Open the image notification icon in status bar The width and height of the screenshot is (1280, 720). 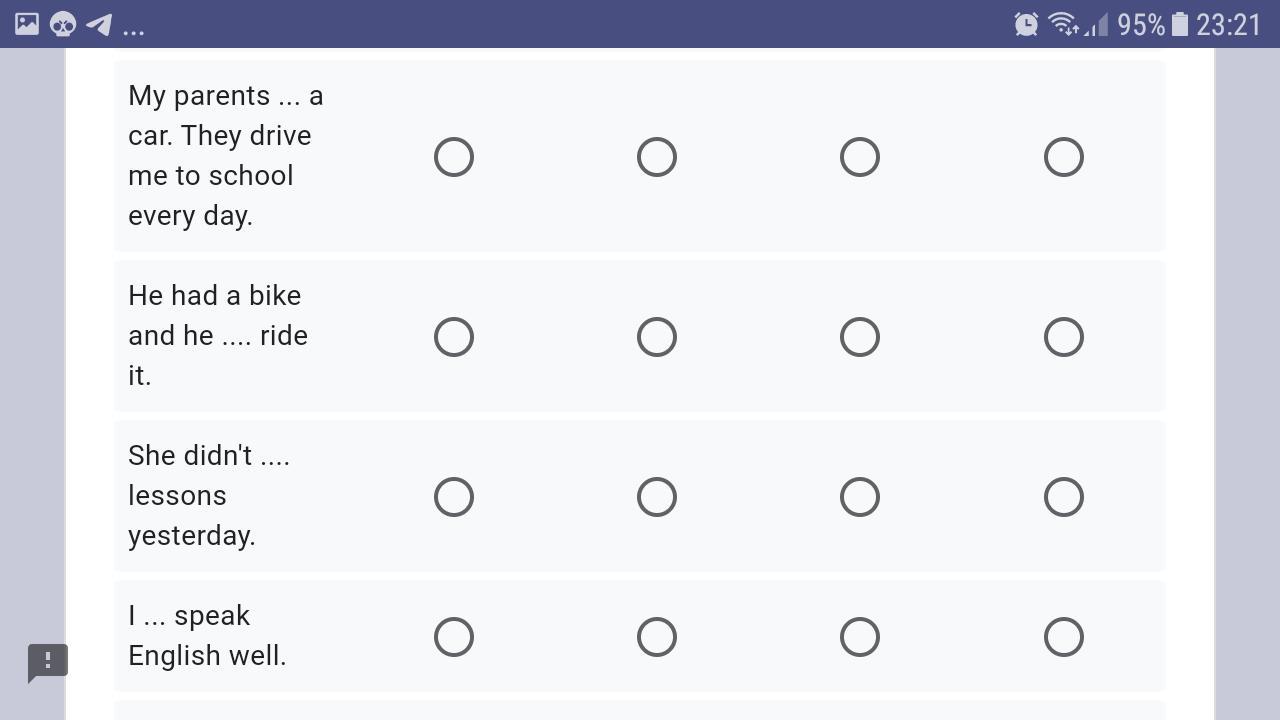[x=27, y=24]
